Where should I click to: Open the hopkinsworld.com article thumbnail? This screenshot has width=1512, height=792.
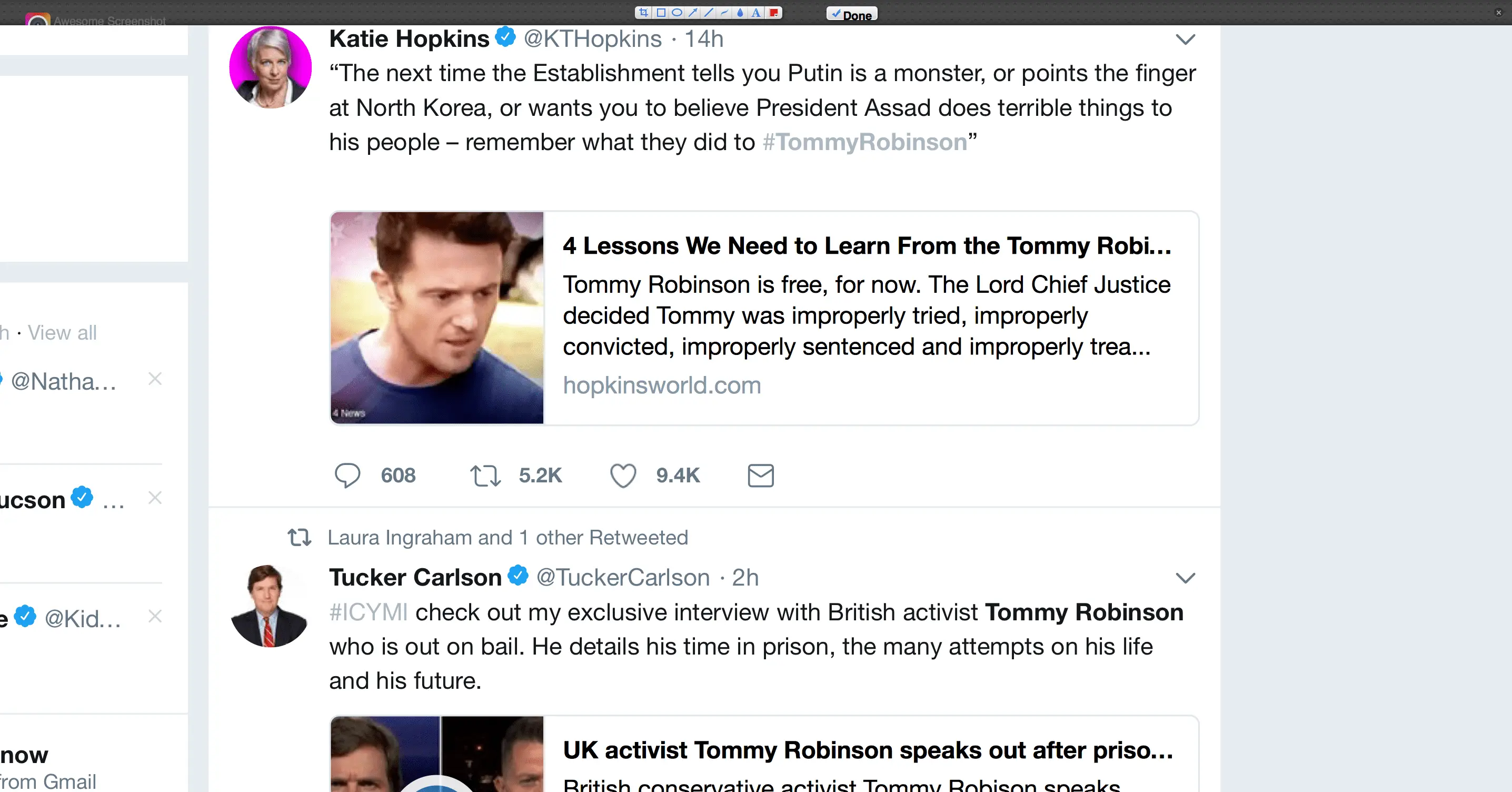[437, 318]
